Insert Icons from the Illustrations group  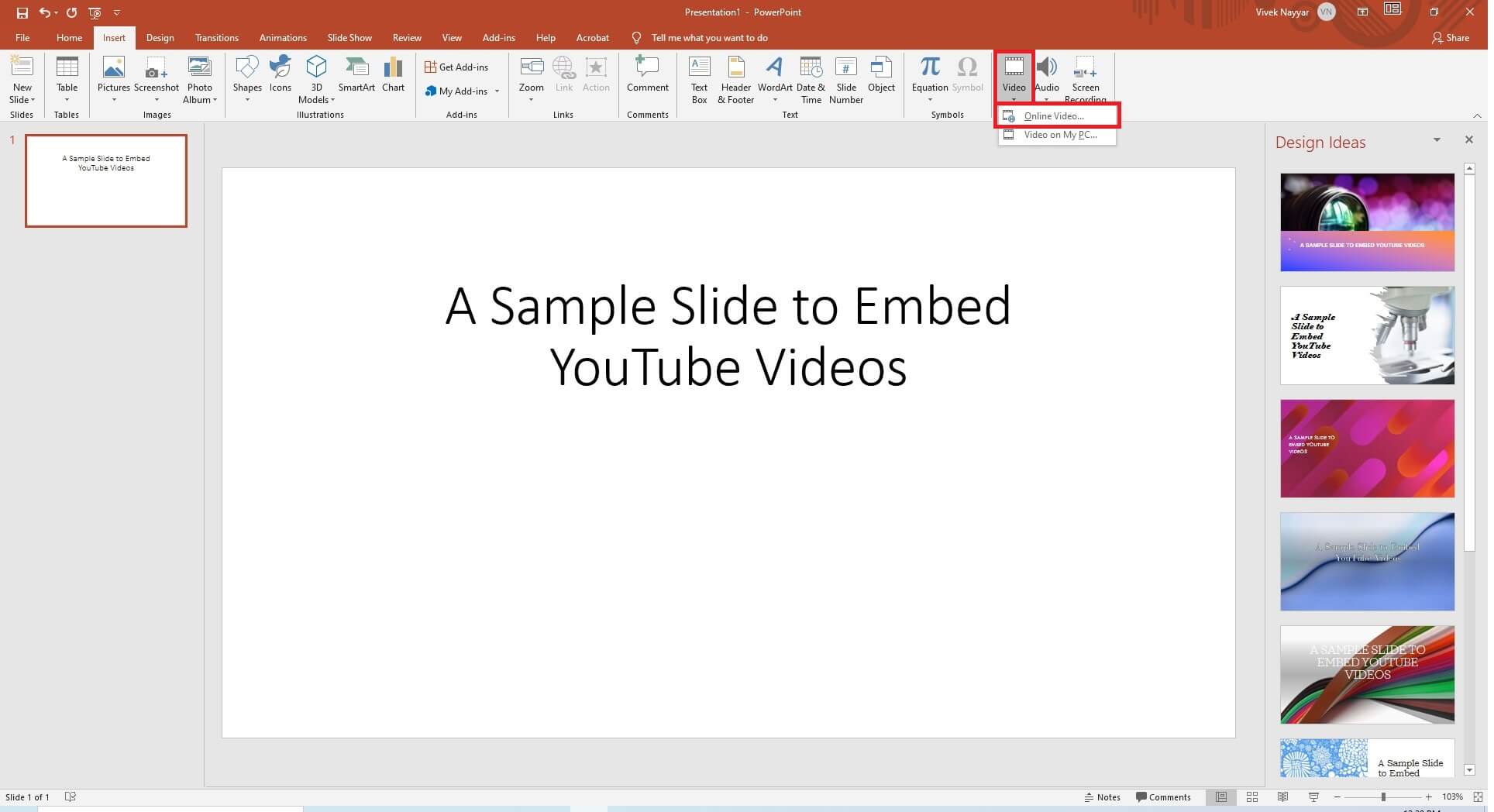click(x=281, y=74)
